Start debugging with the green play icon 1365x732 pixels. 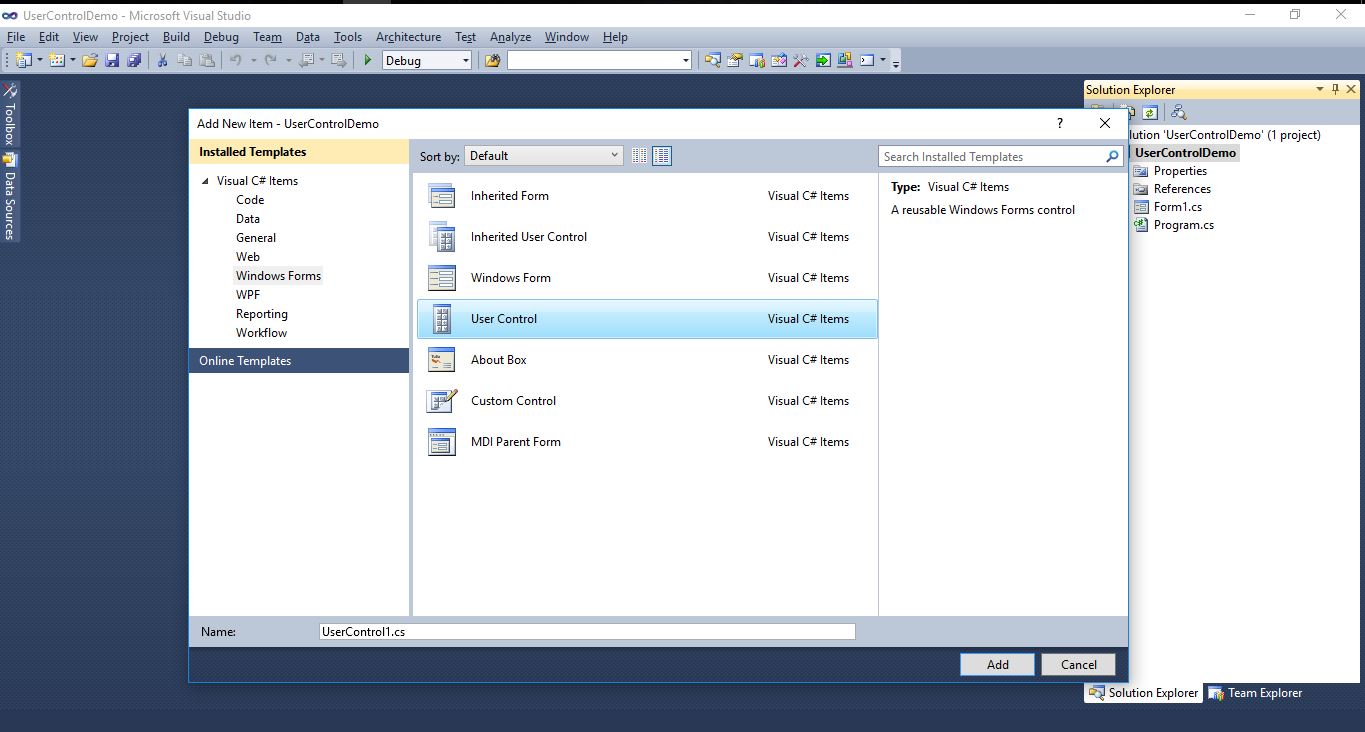368,61
